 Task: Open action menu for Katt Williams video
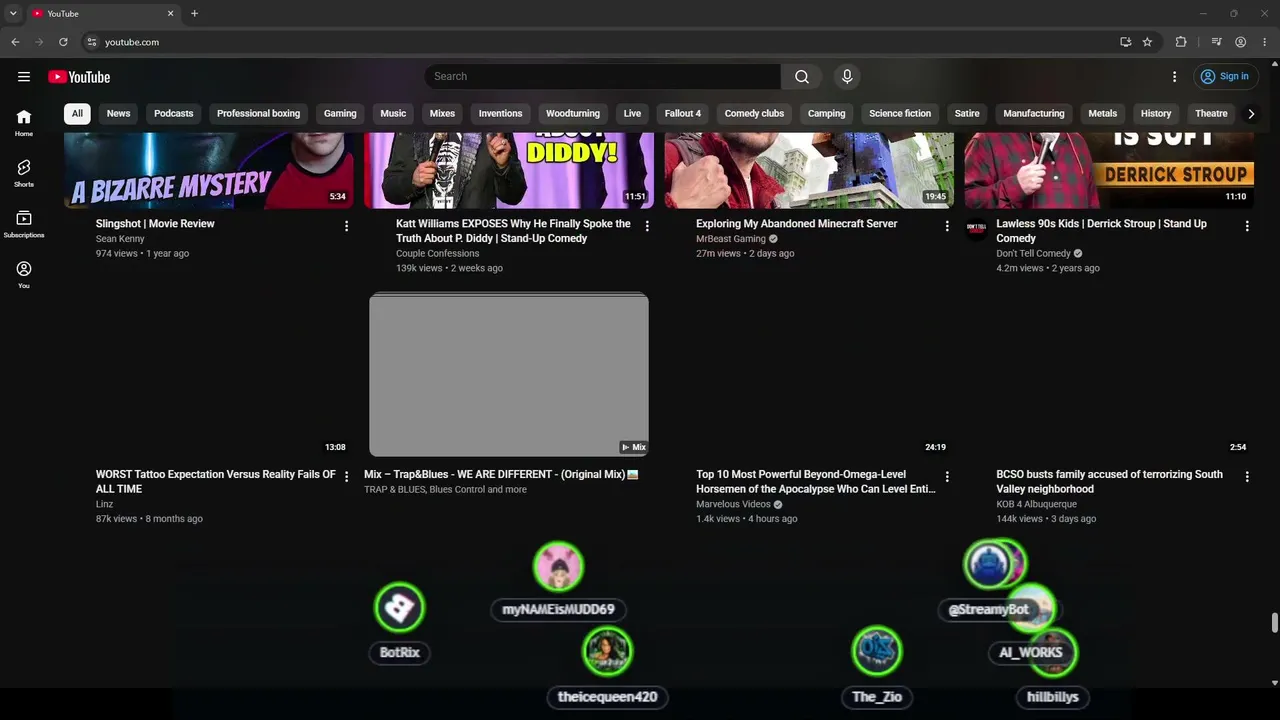coord(647,227)
